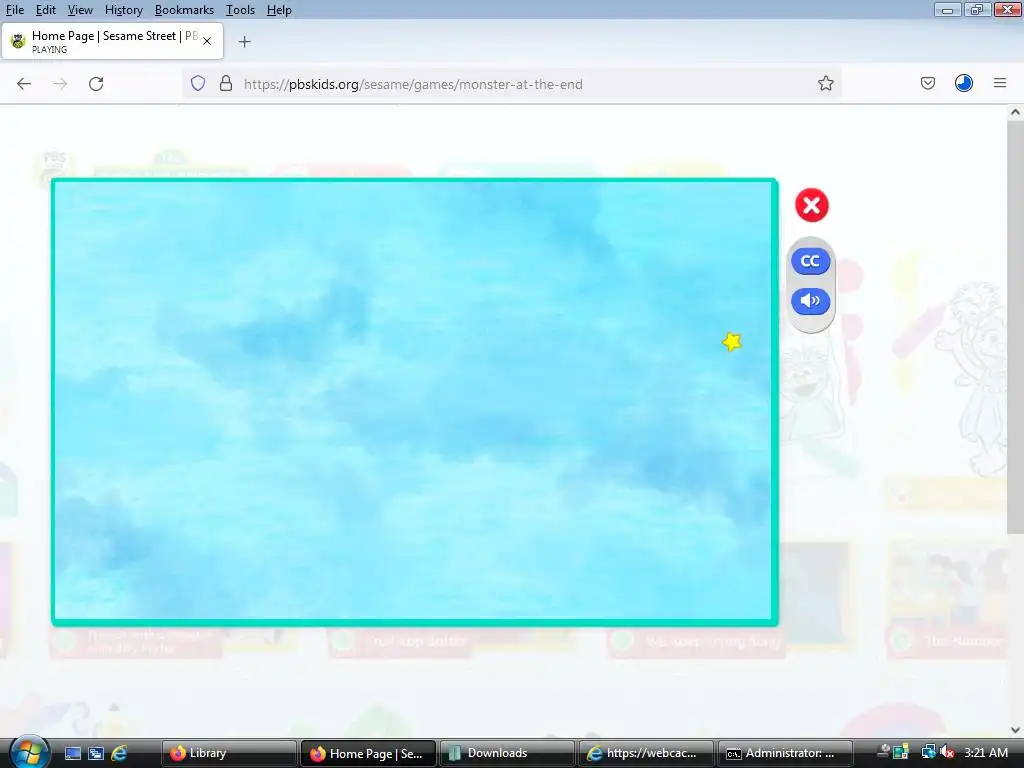Close the Sesame Street tab

click(x=207, y=41)
